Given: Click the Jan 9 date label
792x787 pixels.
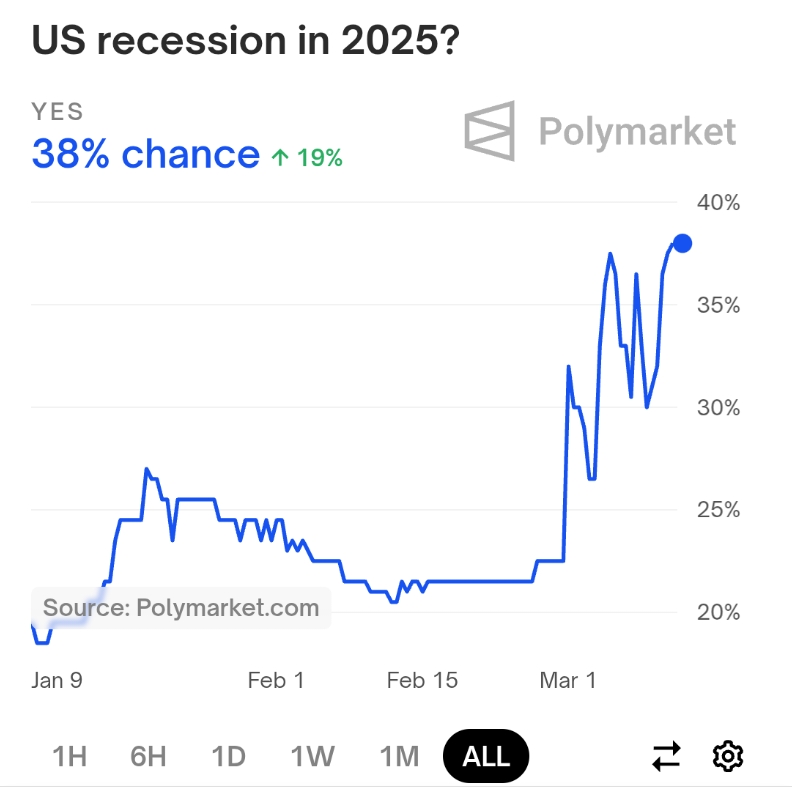Looking at the screenshot, I should coord(57,680).
